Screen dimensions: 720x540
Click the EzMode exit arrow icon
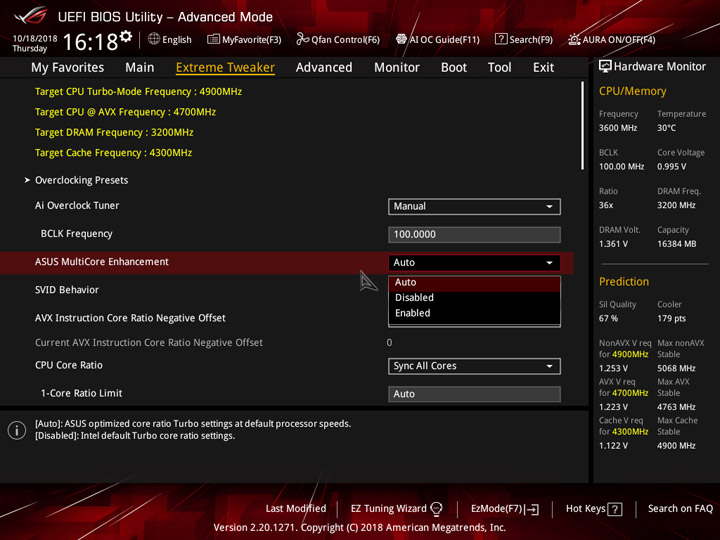pos(532,509)
